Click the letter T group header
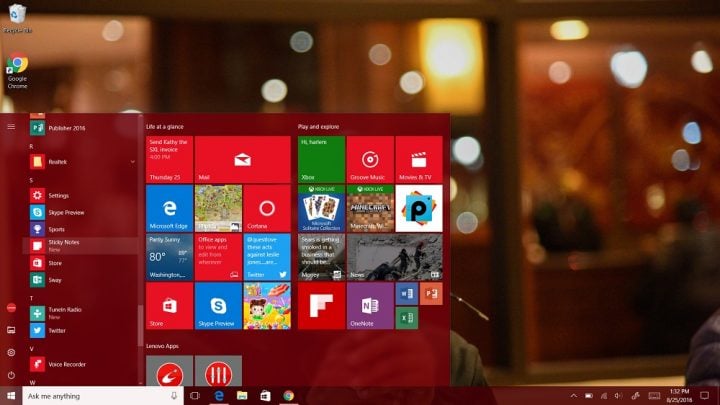The width and height of the screenshot is (720, 405). pyautogui.click(x=31, y=298)
